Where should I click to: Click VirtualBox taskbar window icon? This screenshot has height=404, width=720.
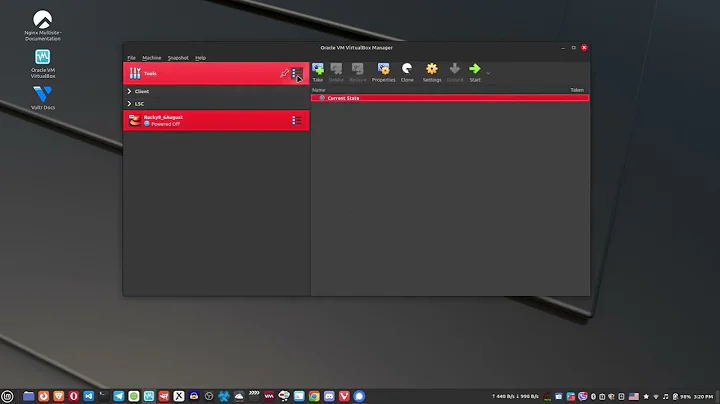[149, 396]
